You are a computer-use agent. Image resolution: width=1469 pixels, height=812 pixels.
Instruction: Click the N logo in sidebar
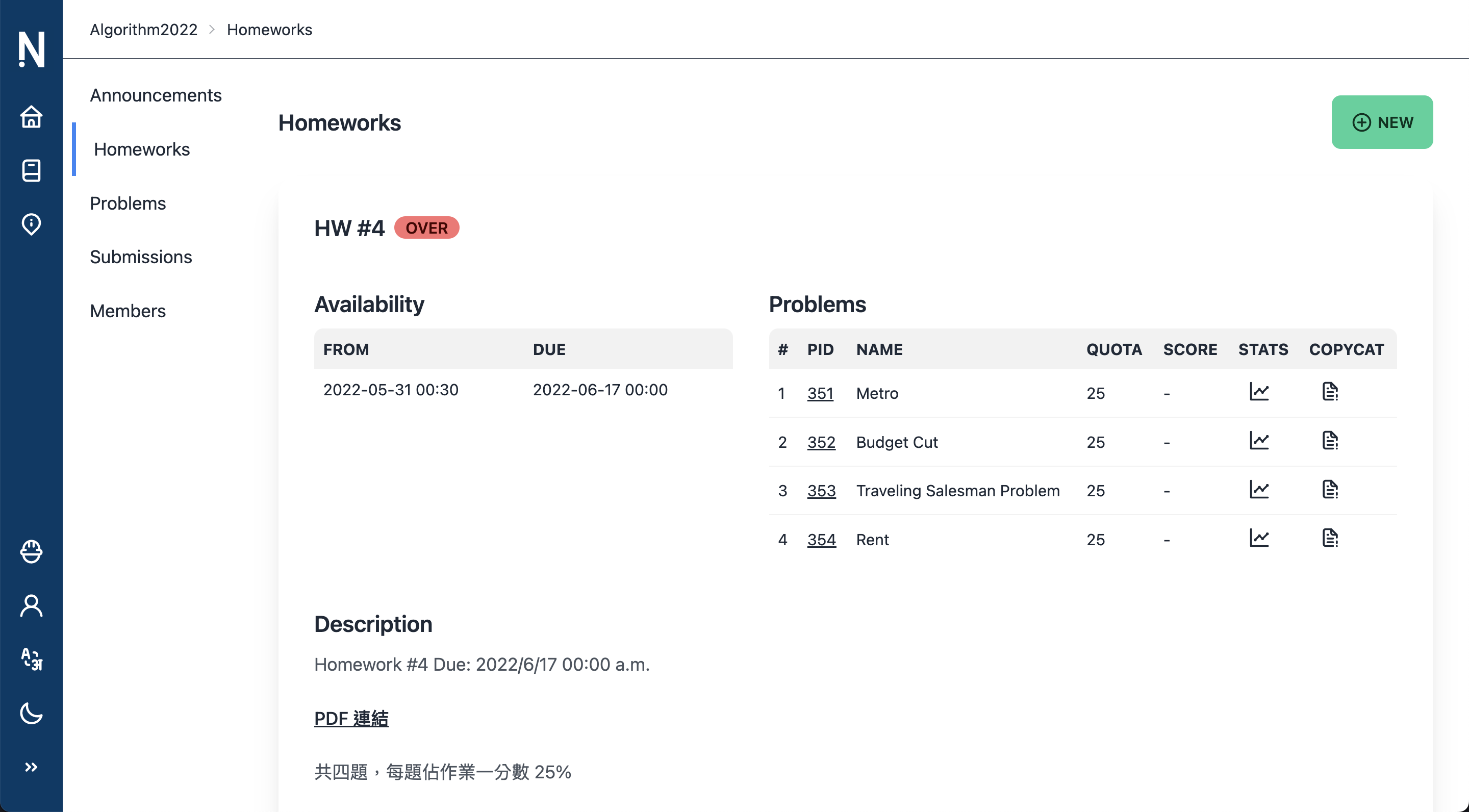tap(31, 49)
